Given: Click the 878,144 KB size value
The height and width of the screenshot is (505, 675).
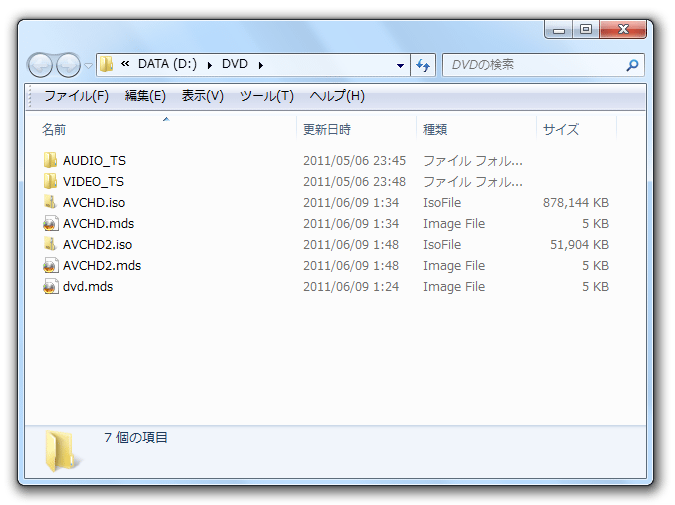Looking at the screenshot, I should tap(576, 202).
